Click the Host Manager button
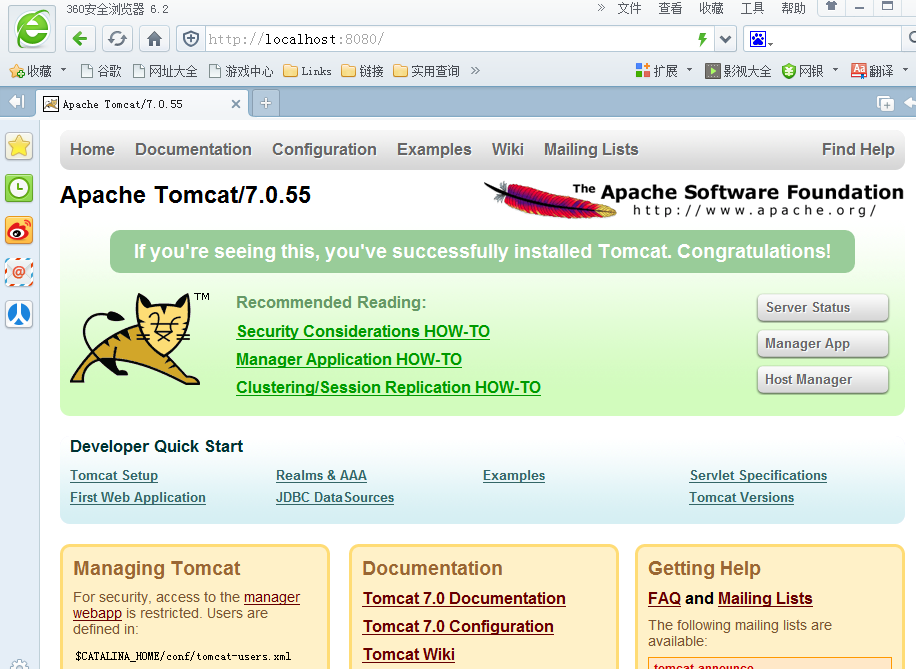The height and width of the screenshot is (669, 916). click(x=823, y=380)
